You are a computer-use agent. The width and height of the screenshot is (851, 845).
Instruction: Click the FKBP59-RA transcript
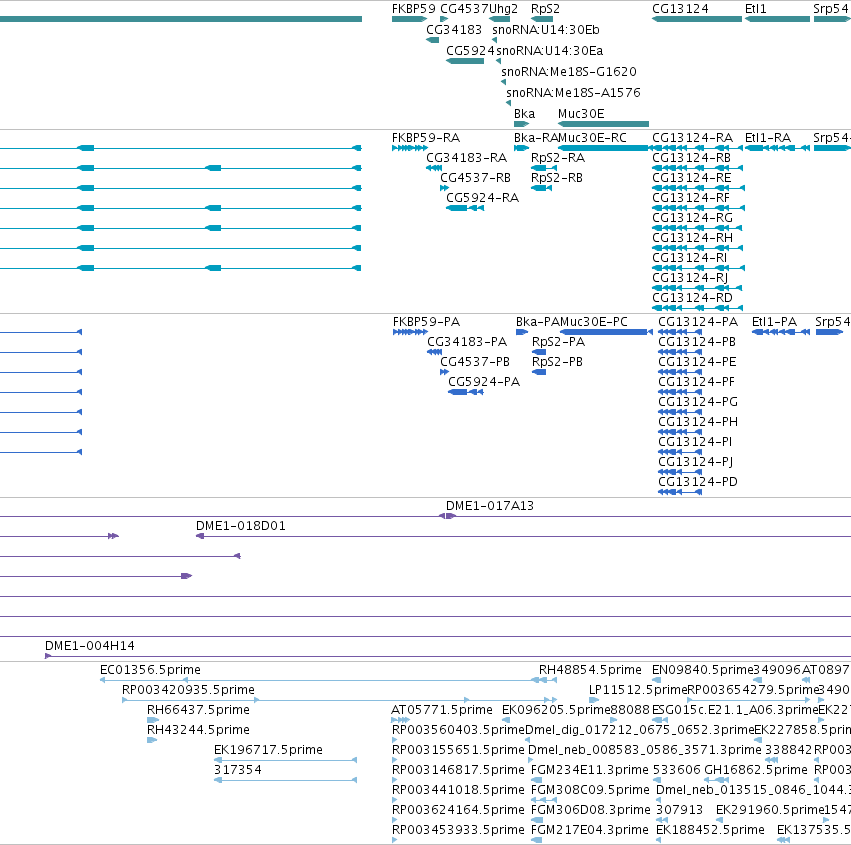pos(410,148)
